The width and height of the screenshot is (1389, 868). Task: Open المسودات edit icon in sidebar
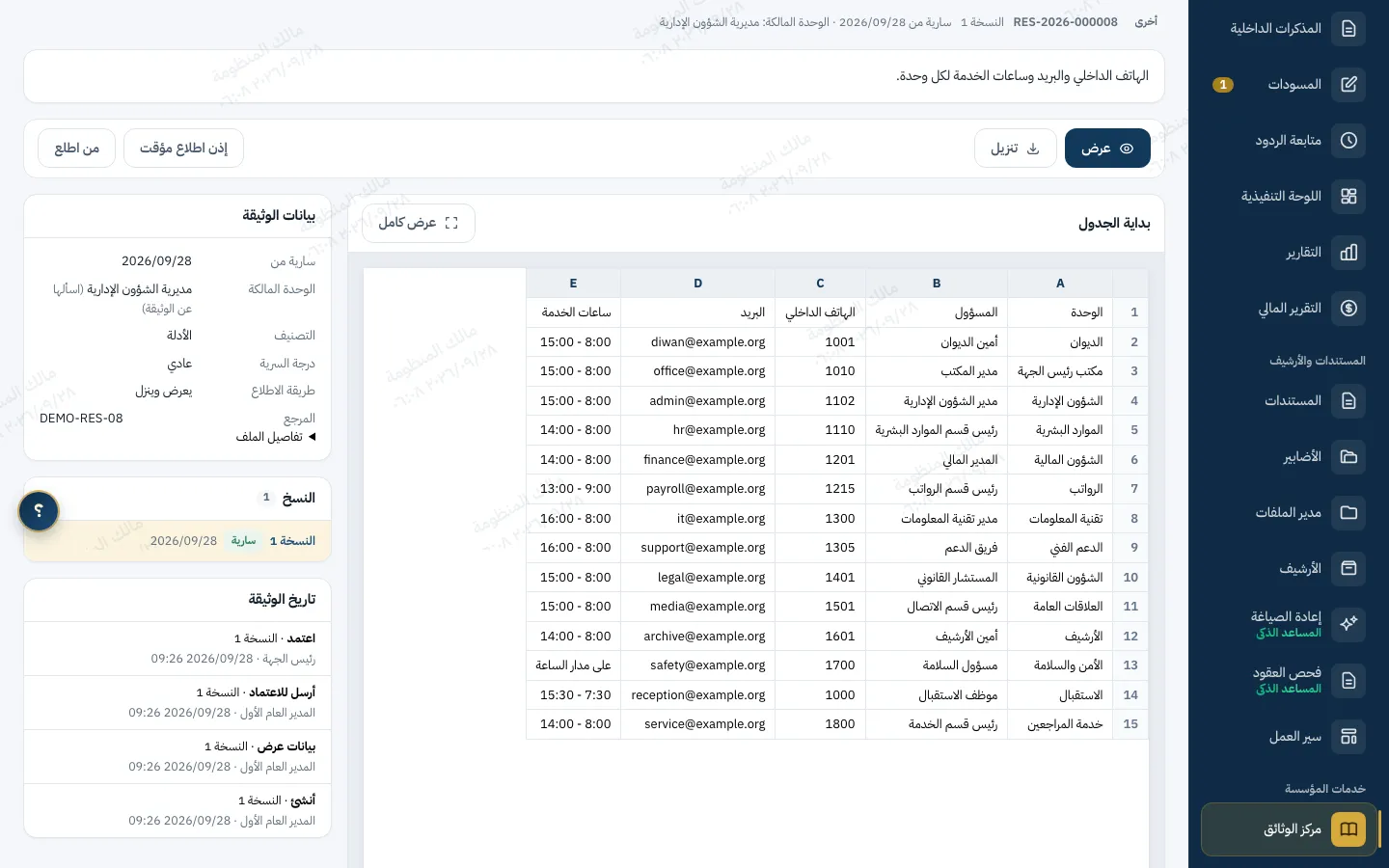click(x=1348, y=85)
